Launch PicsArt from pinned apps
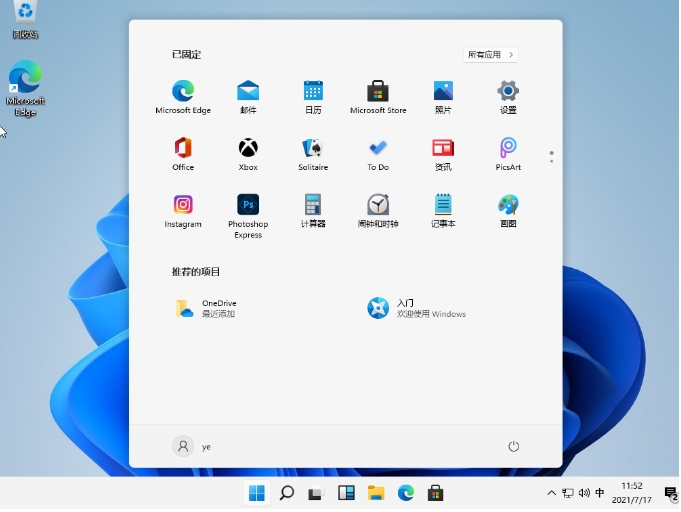 [508, 149]
